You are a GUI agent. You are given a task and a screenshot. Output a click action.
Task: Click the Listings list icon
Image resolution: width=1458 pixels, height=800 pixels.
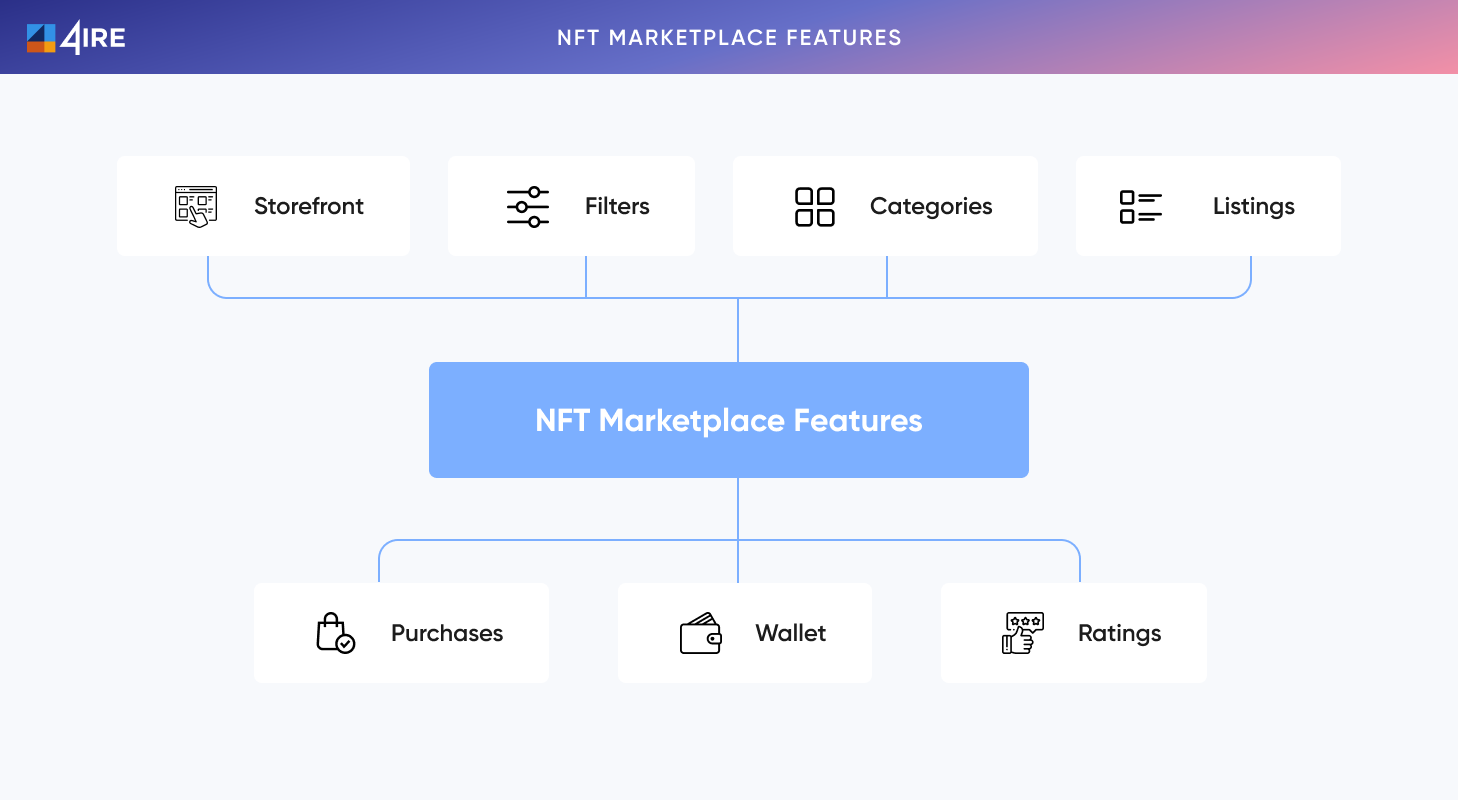tap(1141, 207)
